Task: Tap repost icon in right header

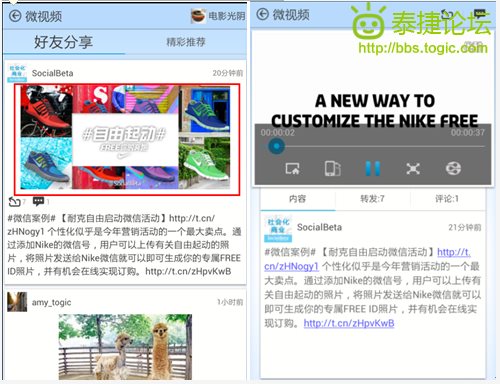Action: point(447,14)
